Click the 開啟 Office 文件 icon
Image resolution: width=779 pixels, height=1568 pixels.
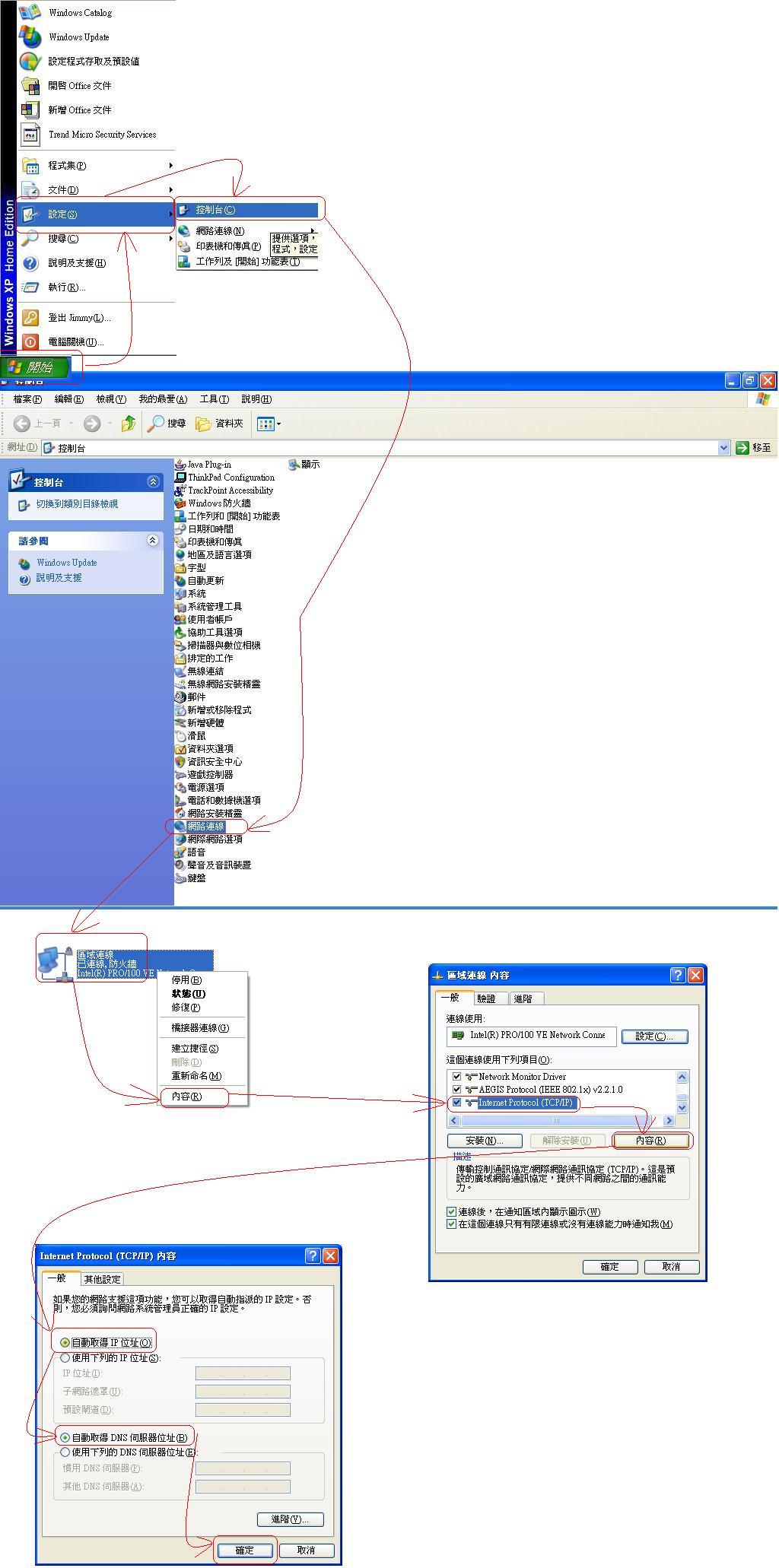30,85
